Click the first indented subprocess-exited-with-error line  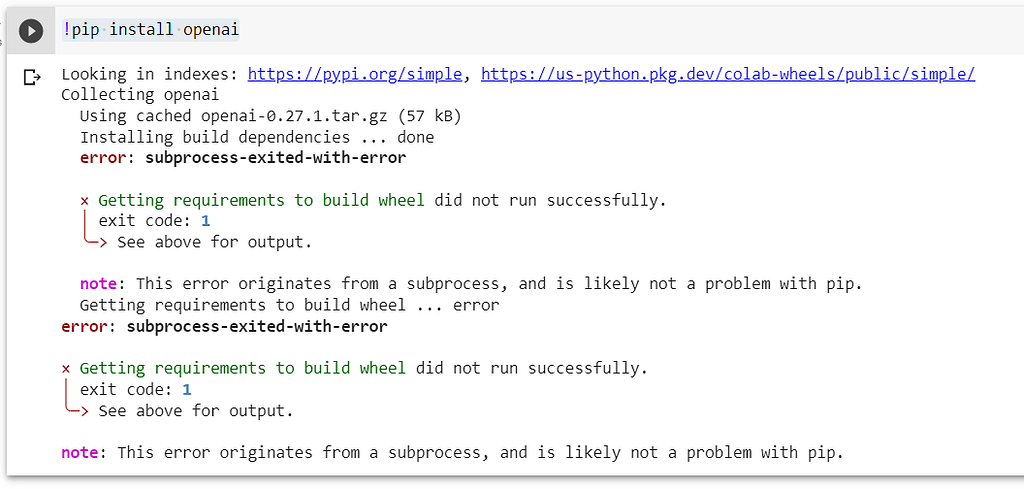[x=243, y=158]
